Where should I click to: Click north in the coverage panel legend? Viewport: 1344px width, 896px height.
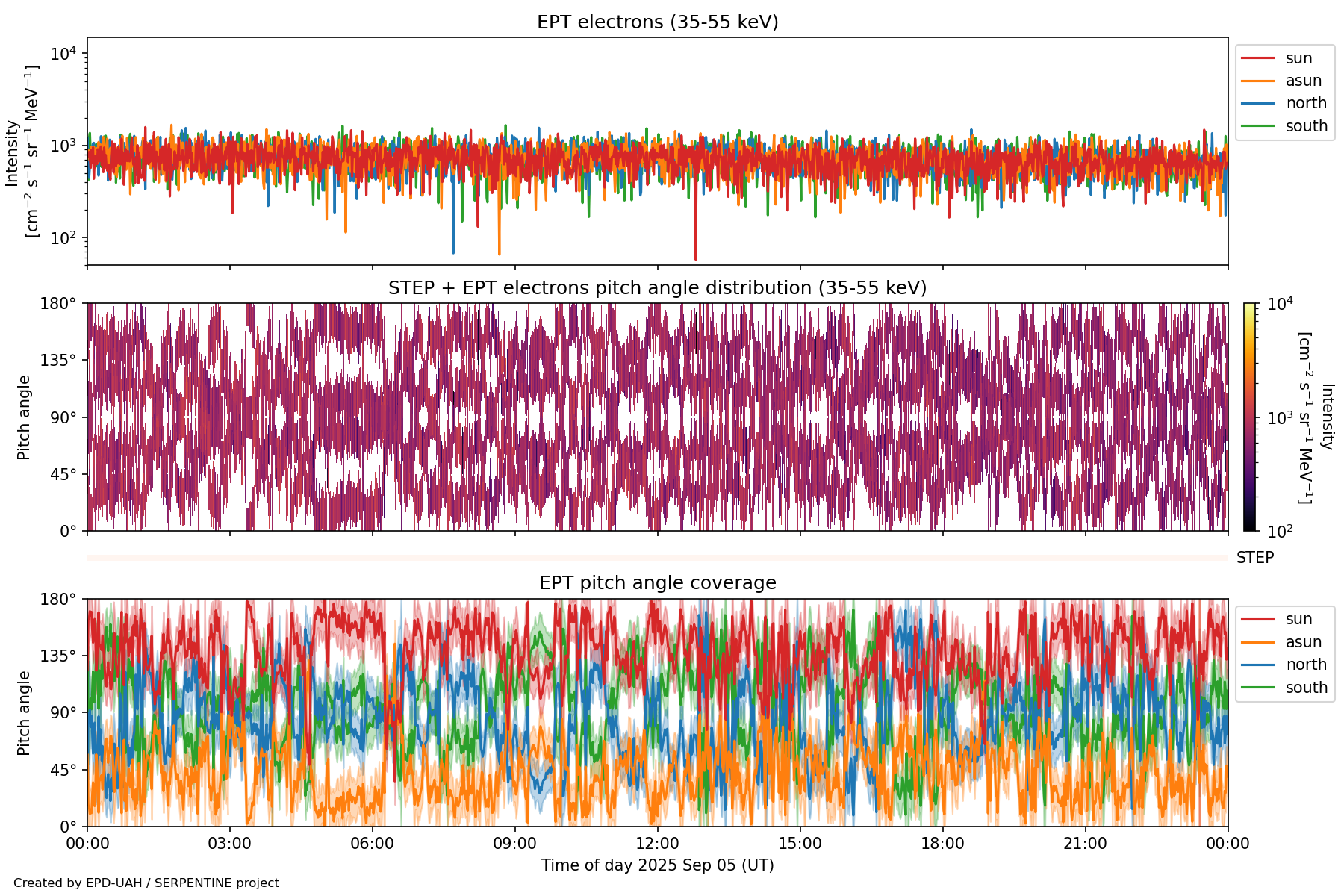pyautogui.click(x=1306, y=665)
